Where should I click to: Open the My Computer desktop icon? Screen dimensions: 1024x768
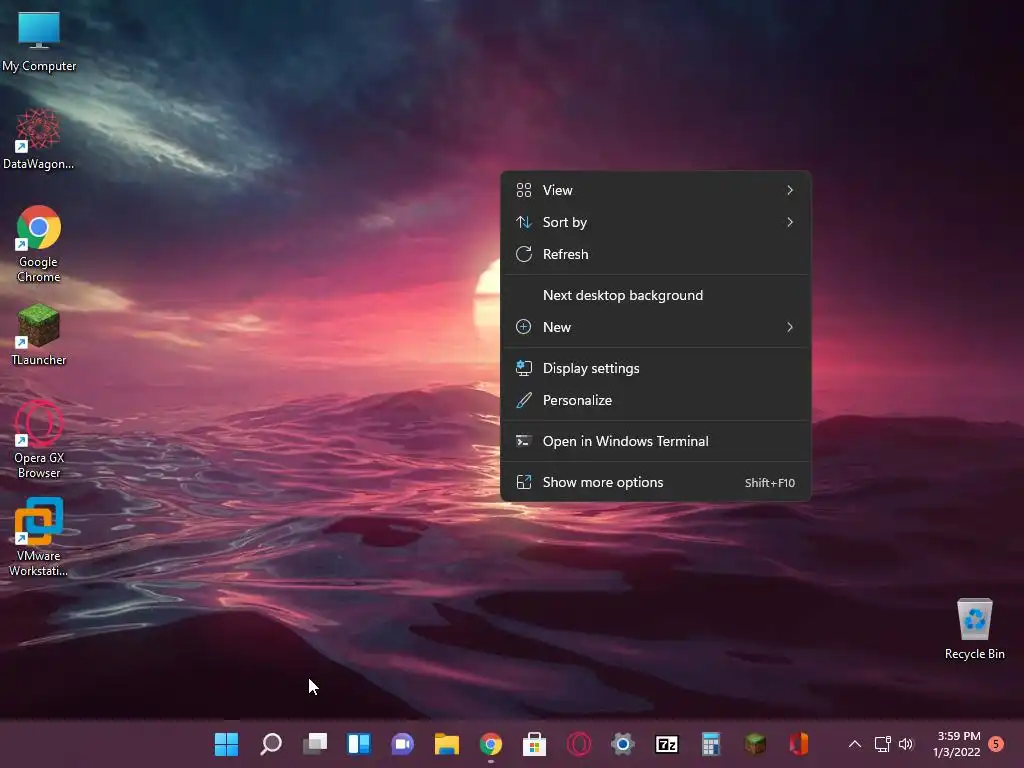pyautogui.click(x=39, y=40)
